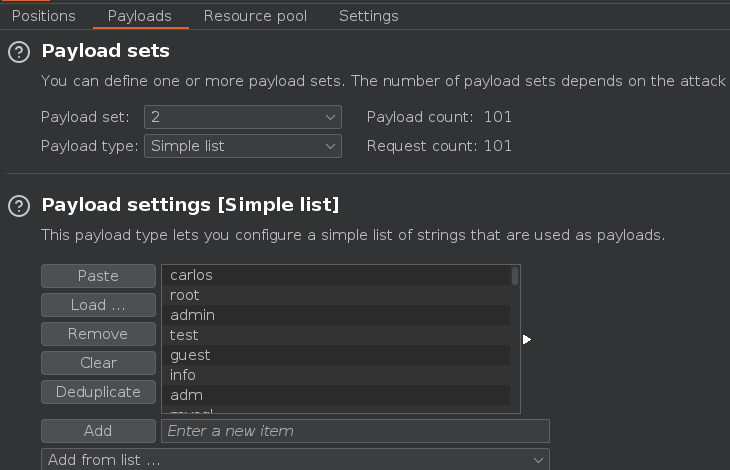The height and width of the screenshot is (470, 730).
Task: Open help for Payload settings section
Action: point(18,206)
